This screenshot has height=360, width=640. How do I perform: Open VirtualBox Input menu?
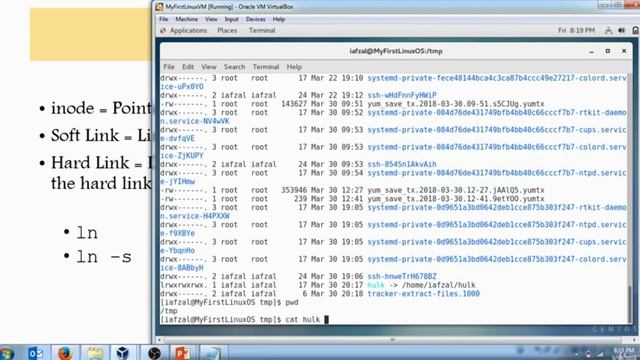(231, 19)
